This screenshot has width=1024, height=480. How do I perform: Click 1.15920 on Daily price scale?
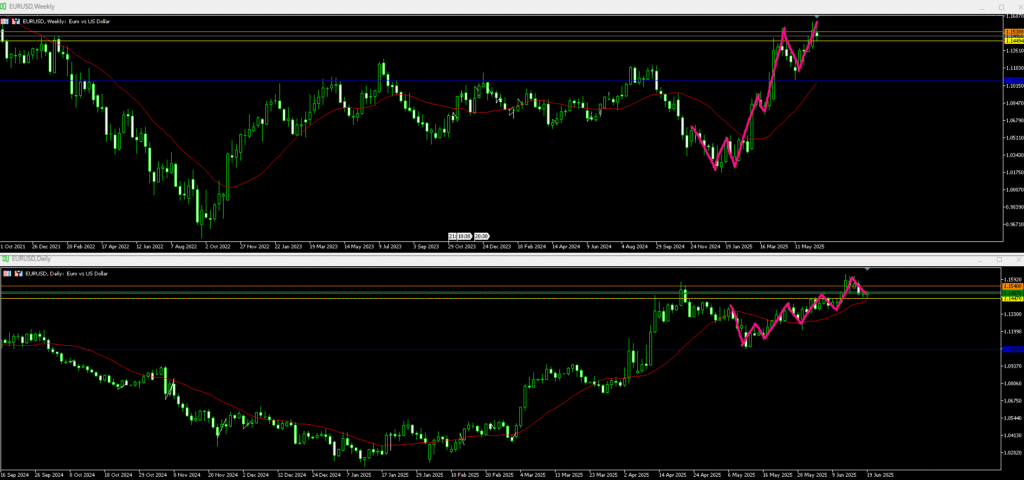coord(1013,279)
